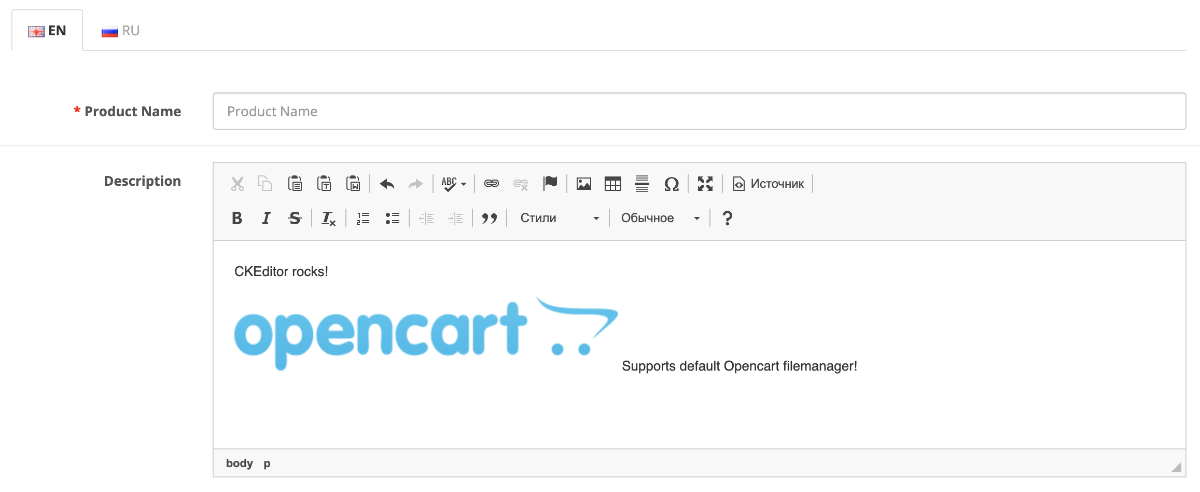Toggle bold formatting
The height and width of the screenshot is (492, 1200).
coord(237,218)
